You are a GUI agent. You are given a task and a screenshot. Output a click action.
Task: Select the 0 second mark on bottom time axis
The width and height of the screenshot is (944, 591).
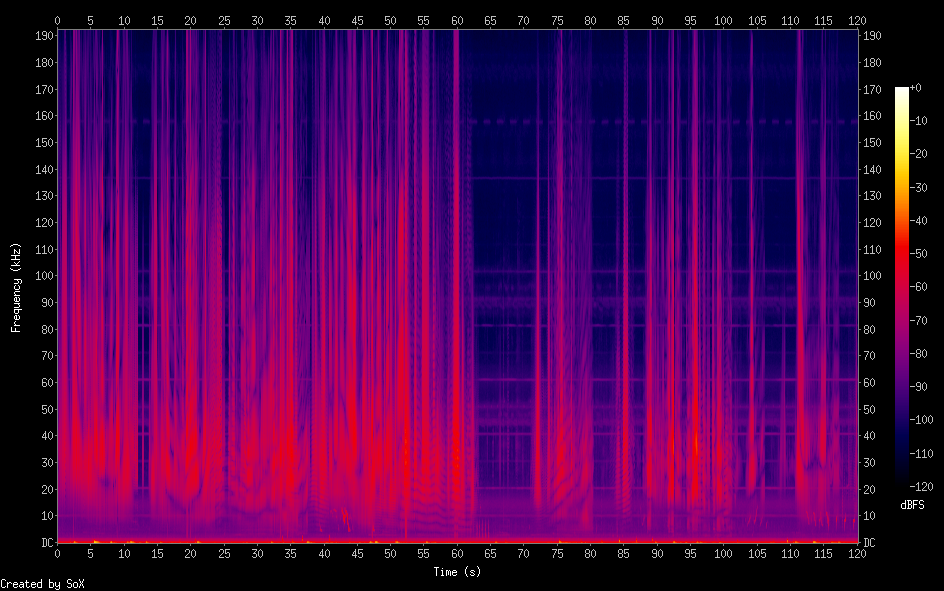coord(58,553)
